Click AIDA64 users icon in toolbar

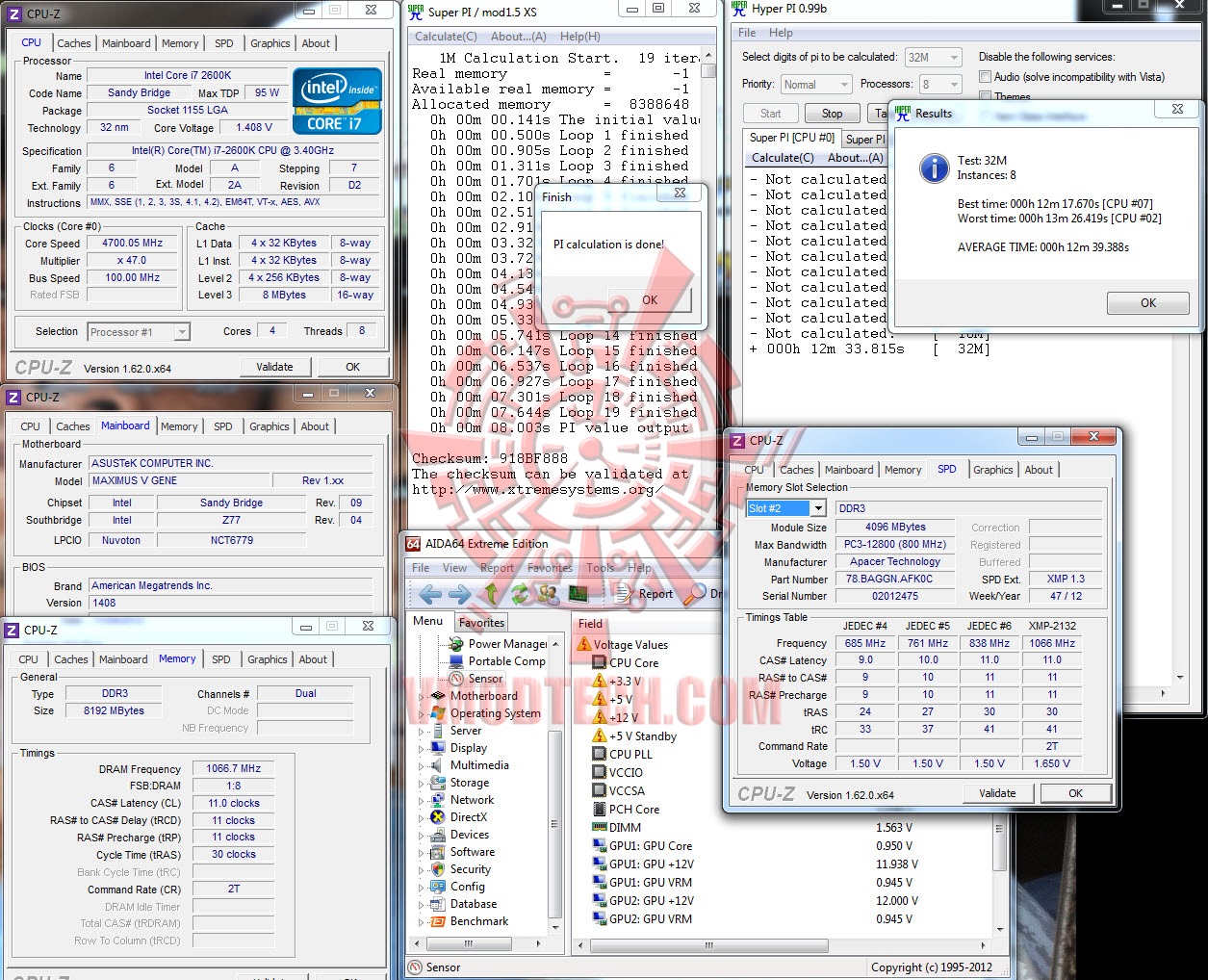tap(549, 594)
